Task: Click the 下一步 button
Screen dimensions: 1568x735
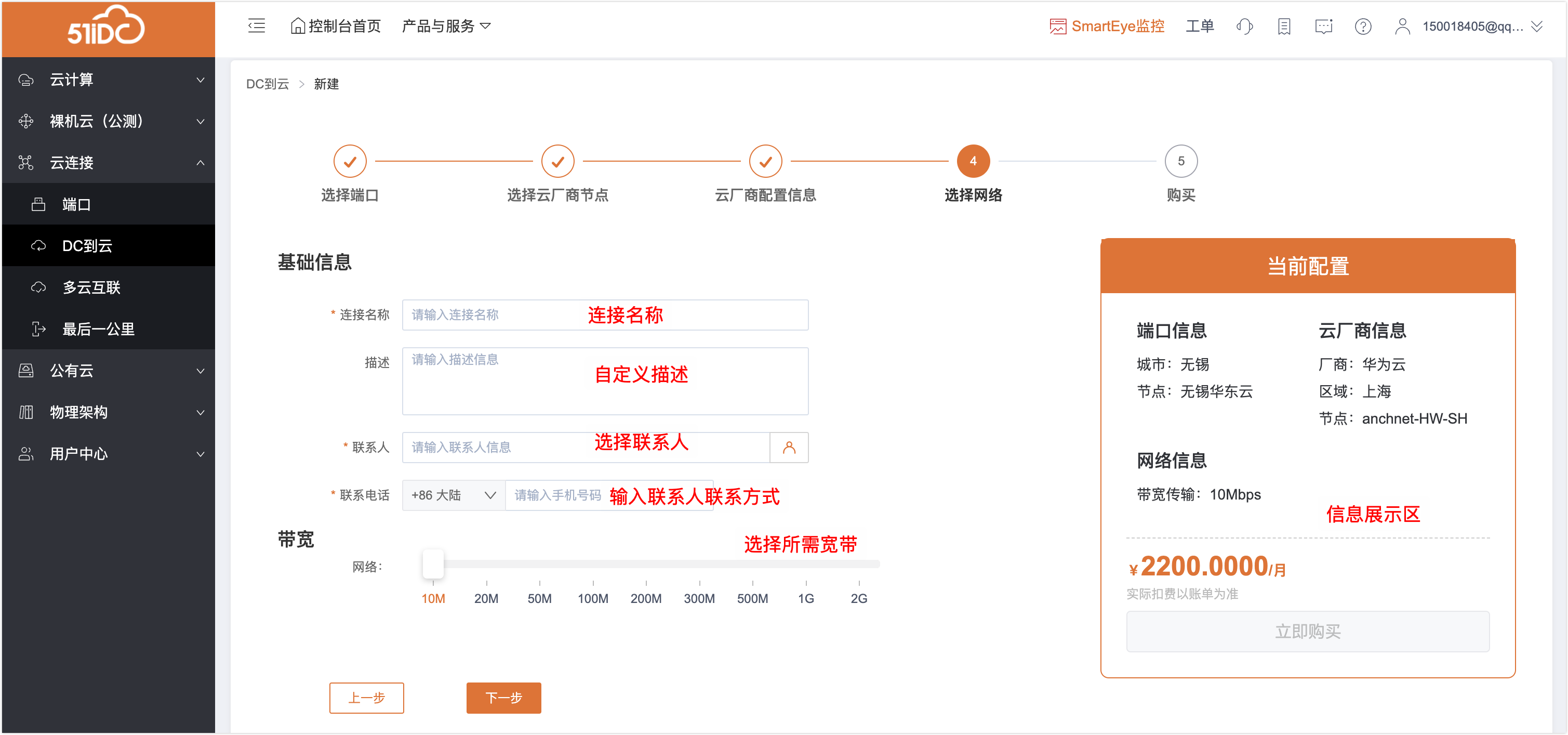Action: click(503, 697)
